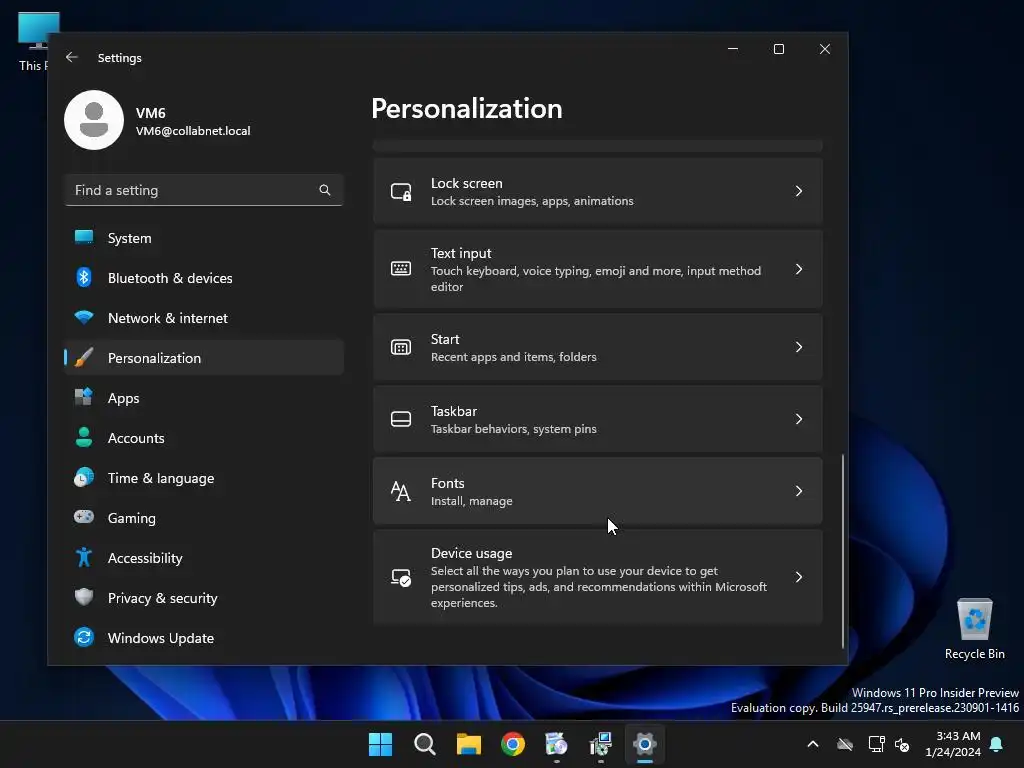Open taskbar Search
The height and width of the screenshot is (768, 1024).
(x=424, y=744)
